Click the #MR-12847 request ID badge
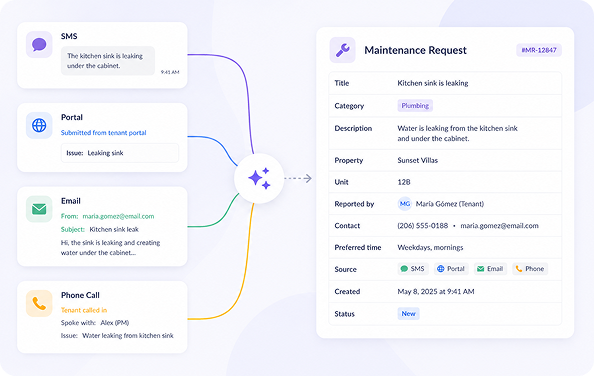 coord(539,50)
